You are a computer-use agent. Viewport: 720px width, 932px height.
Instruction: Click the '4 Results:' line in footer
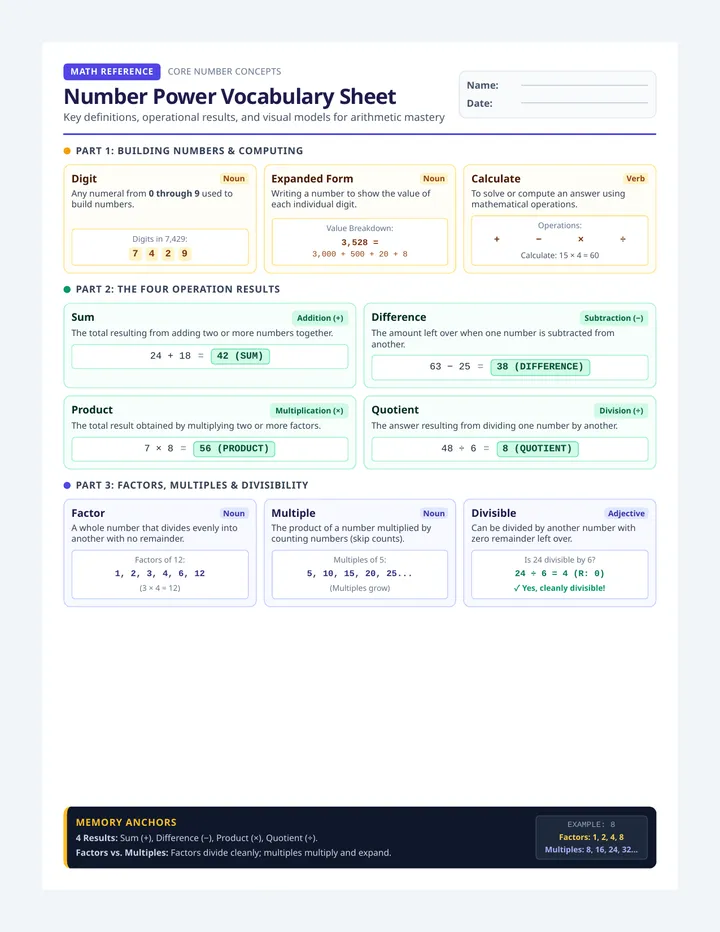coord(197,838)
